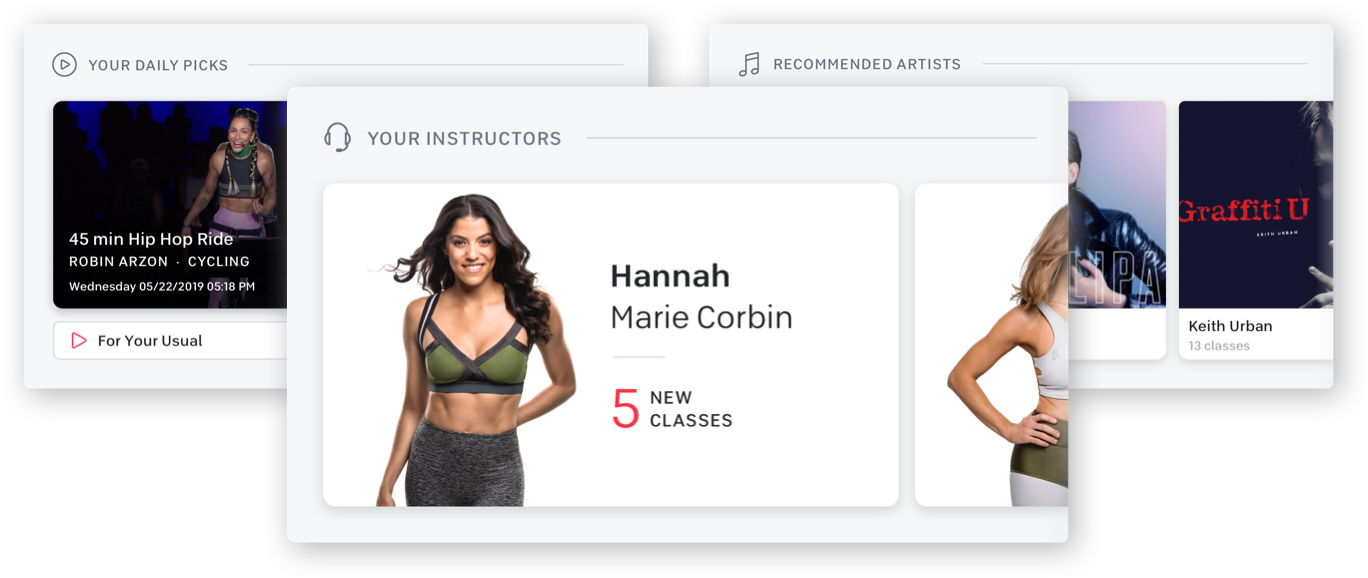
Task: Click the 13 classes label under Keith Urban
Action: point(1219,346)
